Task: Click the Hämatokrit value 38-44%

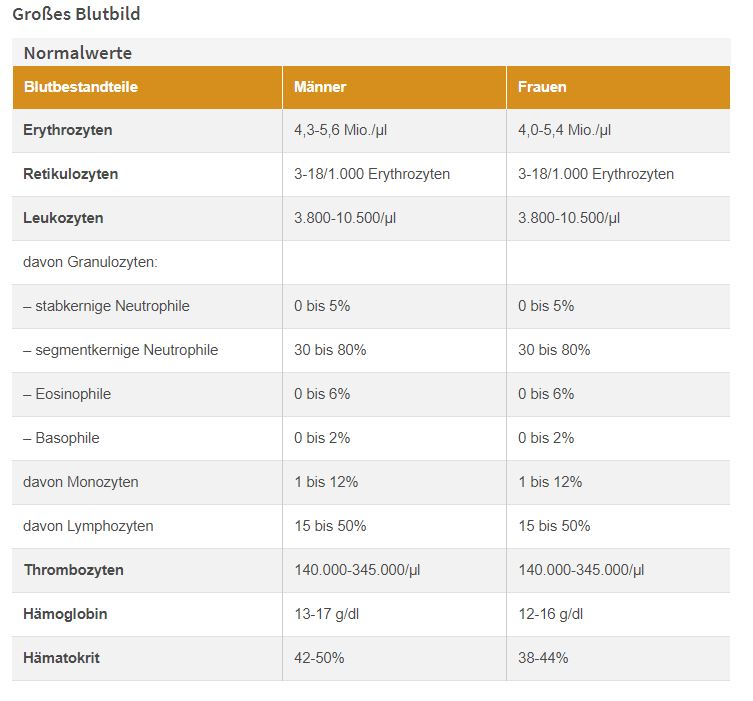Action: coord(543,658)
